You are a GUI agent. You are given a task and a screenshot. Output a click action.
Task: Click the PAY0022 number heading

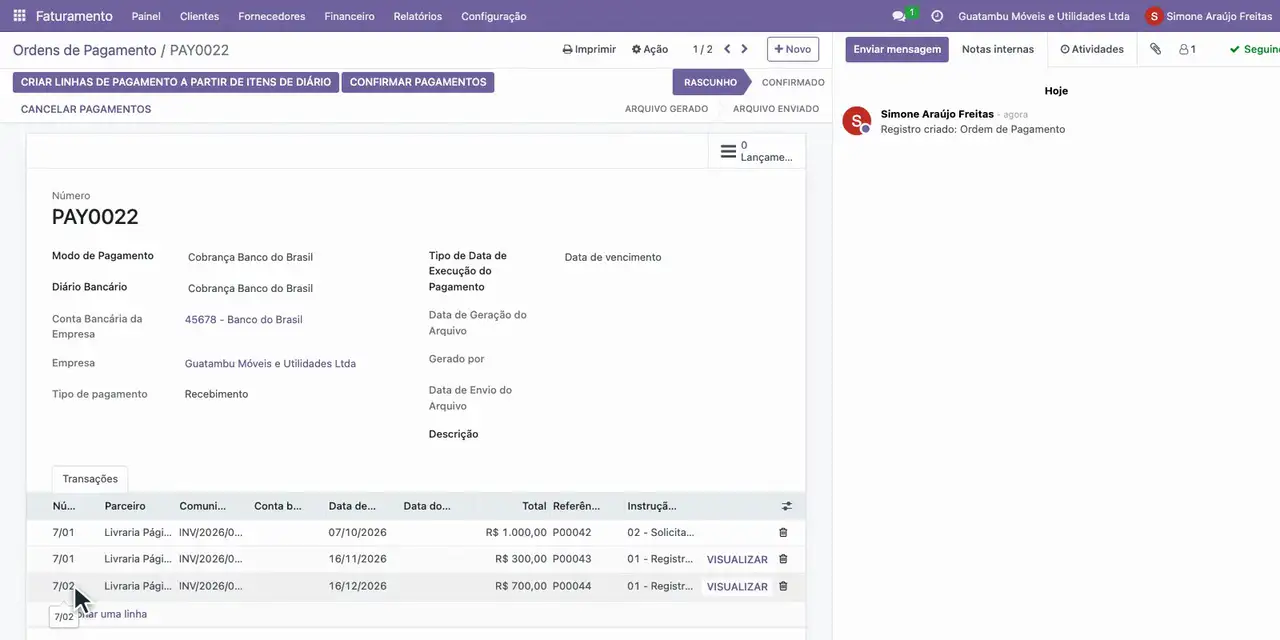(x=95, y=217)
